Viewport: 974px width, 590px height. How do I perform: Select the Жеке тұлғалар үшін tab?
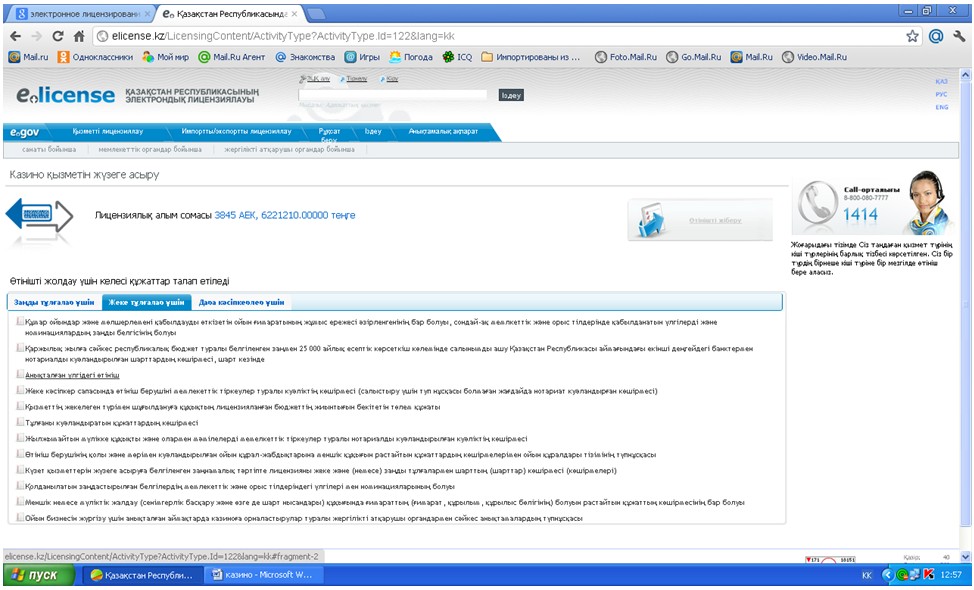pyautogui.click(x=147, y=302)
